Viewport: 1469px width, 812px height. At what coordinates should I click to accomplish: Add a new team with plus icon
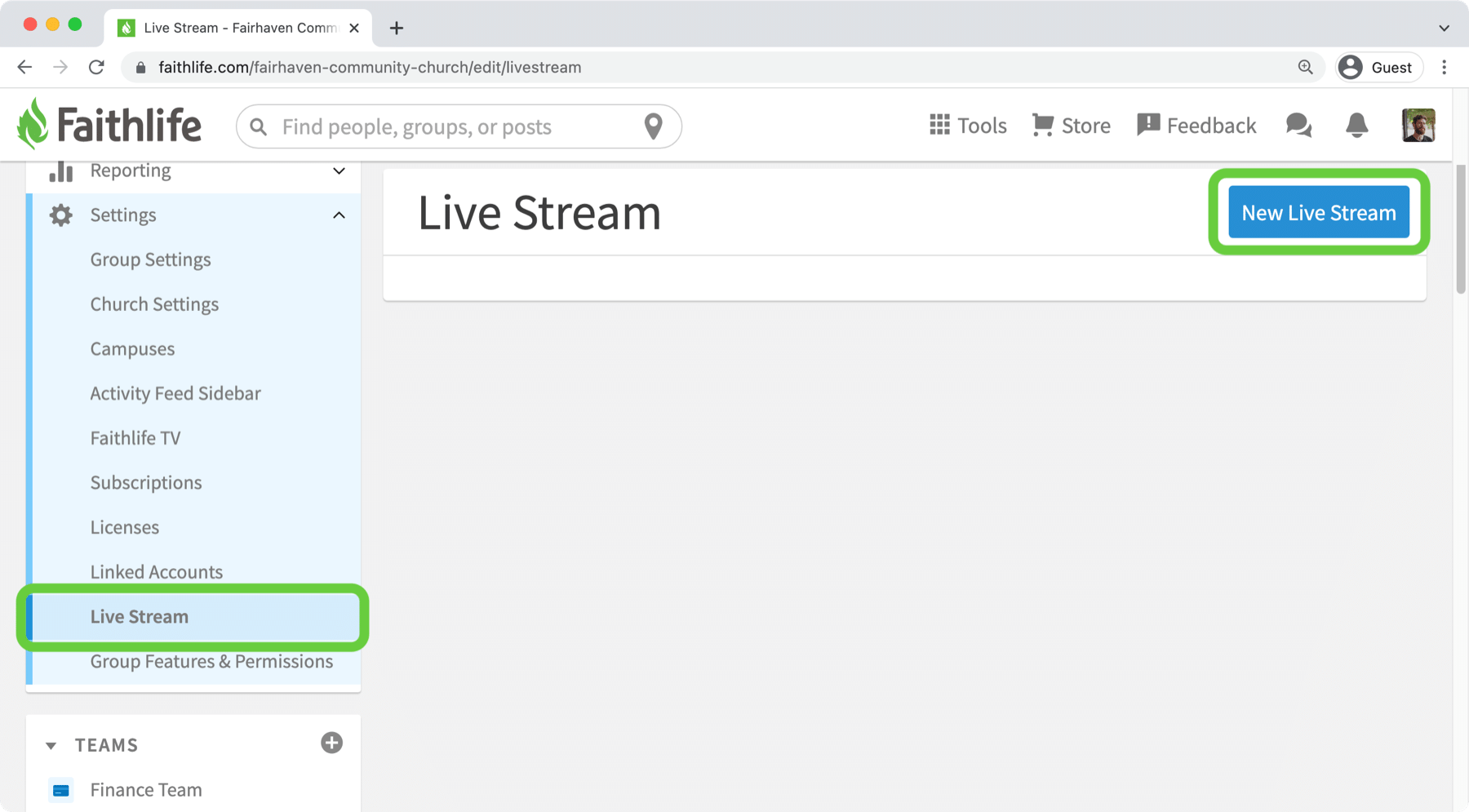[x=331, y=743]
